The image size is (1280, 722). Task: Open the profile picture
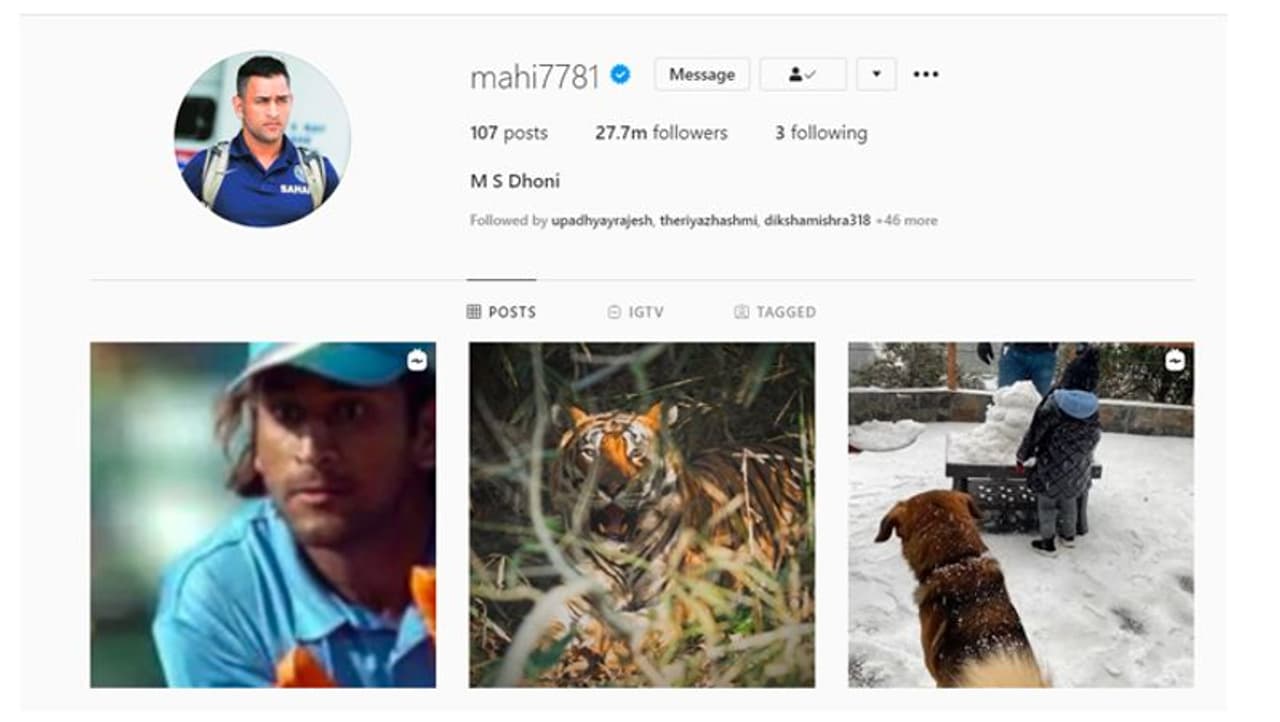tap(262, 139)
